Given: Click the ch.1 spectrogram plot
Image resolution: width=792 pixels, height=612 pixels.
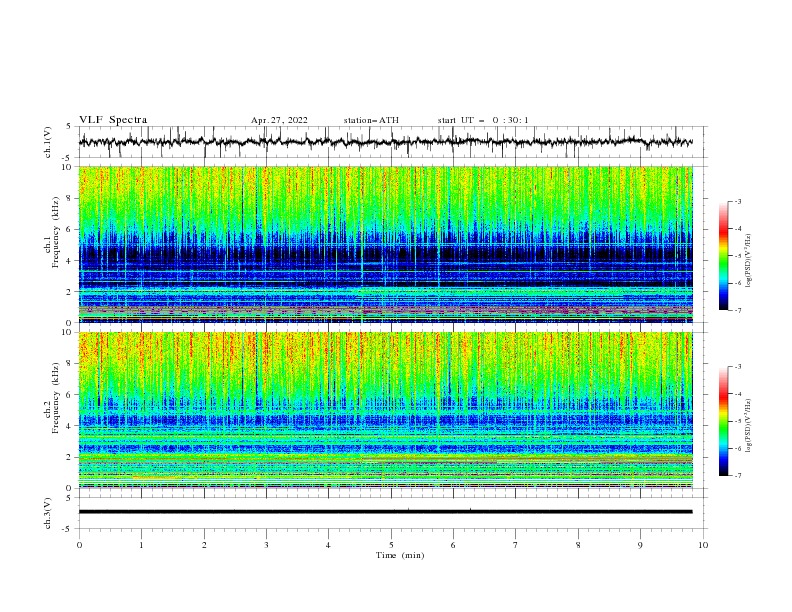Looking at the screenshot, I should point(386,244).
